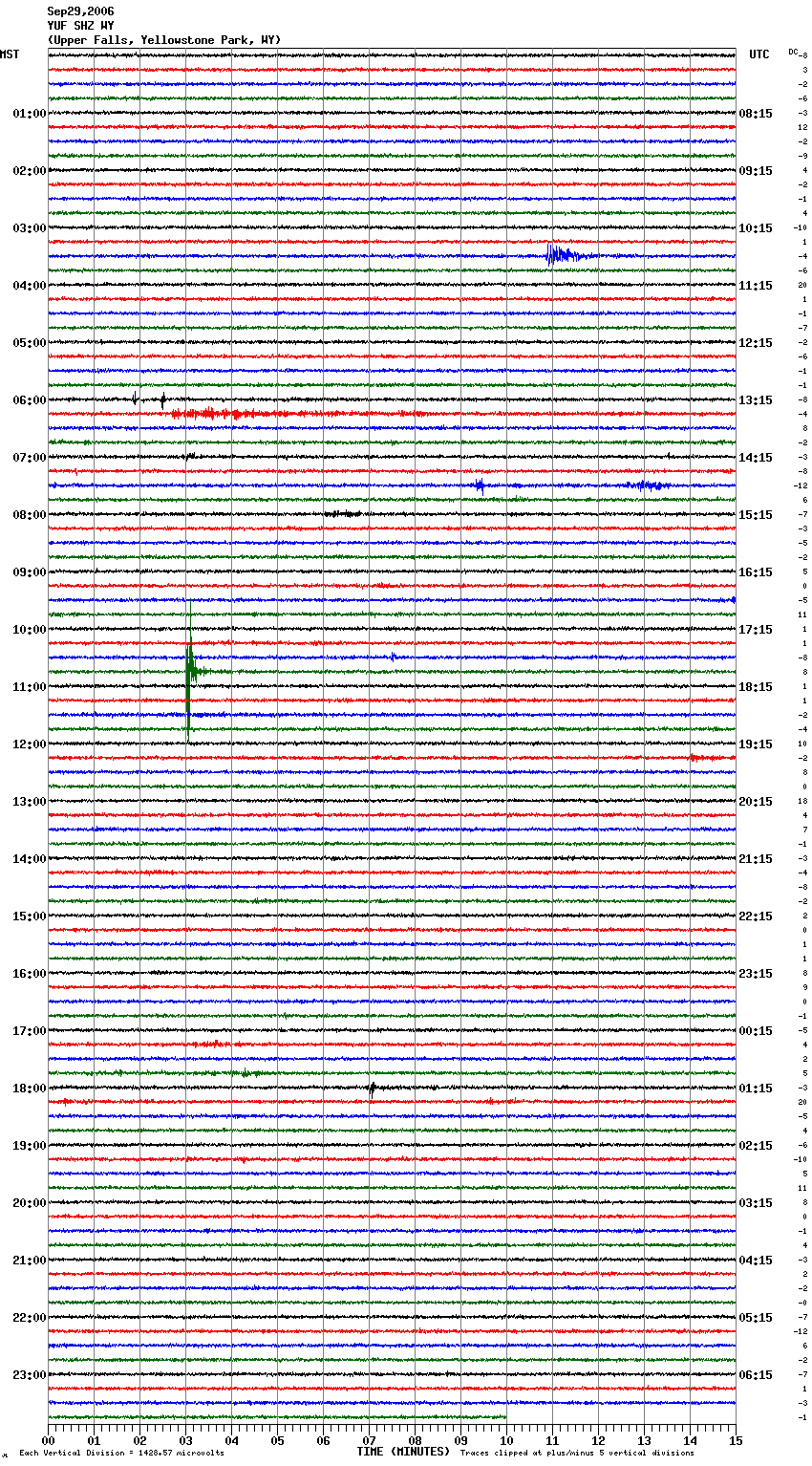Click the red burst at row end after 12:00

coord(712,758)
